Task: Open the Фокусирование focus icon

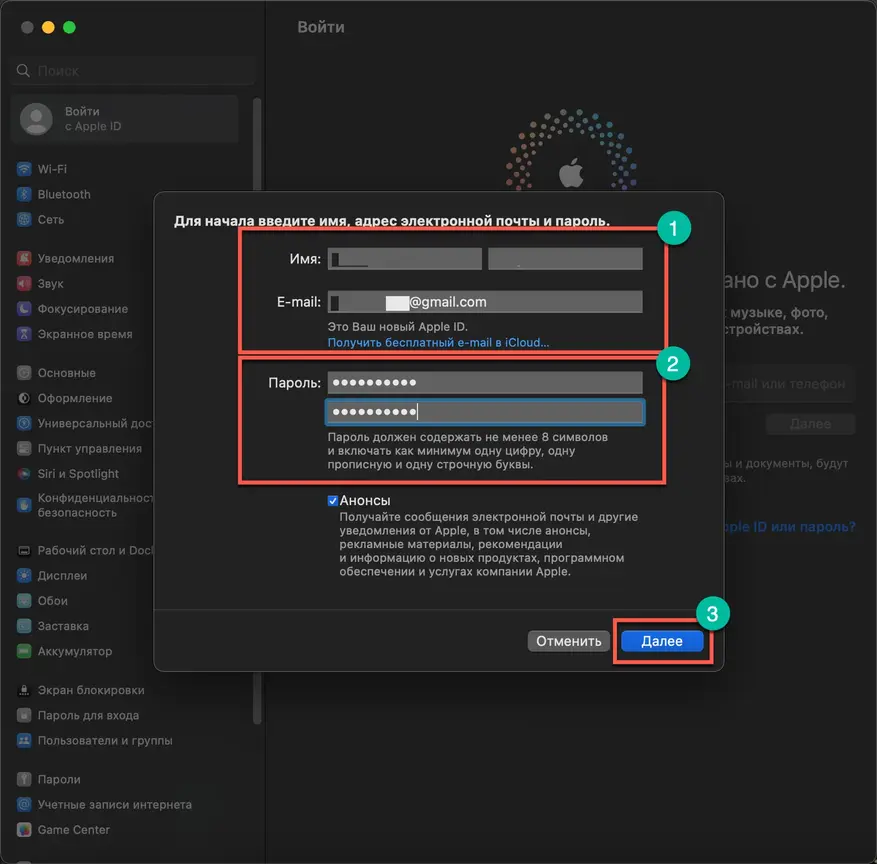Action: (x=24, y=309)
